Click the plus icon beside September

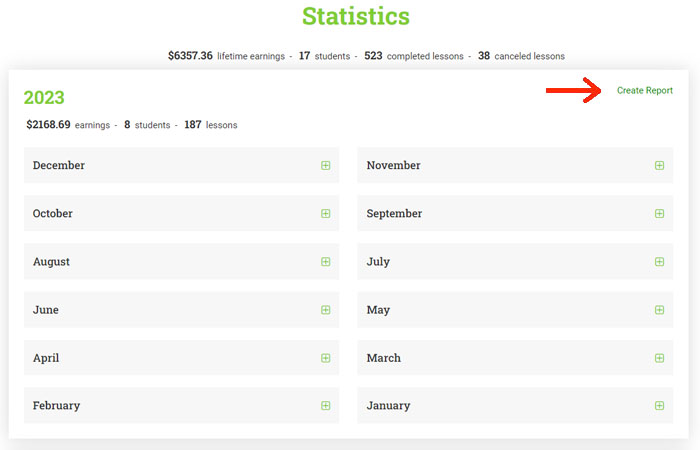click(659, 214)
